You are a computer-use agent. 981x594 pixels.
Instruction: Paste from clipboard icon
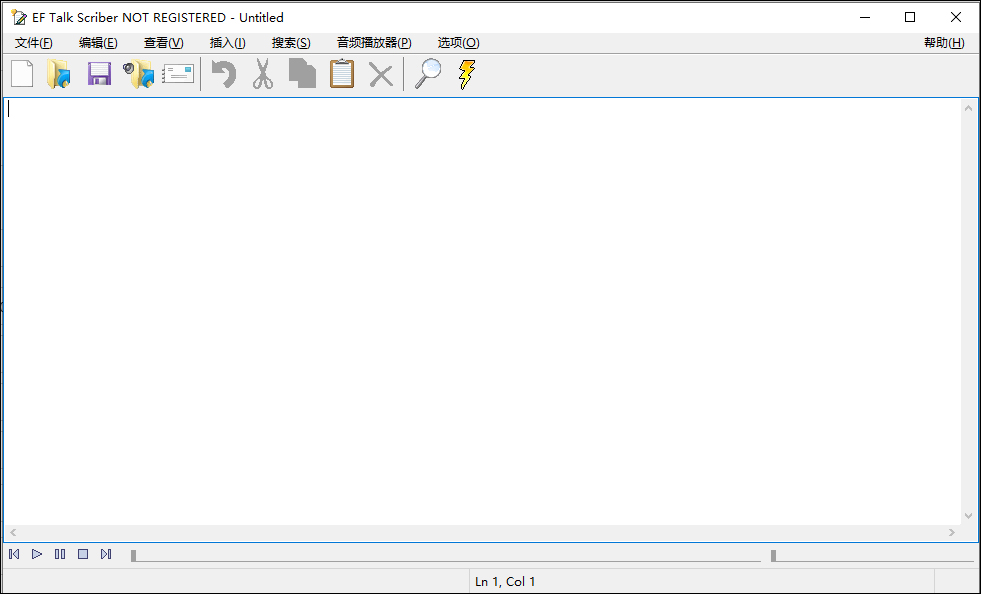click(x=342, y=74)
